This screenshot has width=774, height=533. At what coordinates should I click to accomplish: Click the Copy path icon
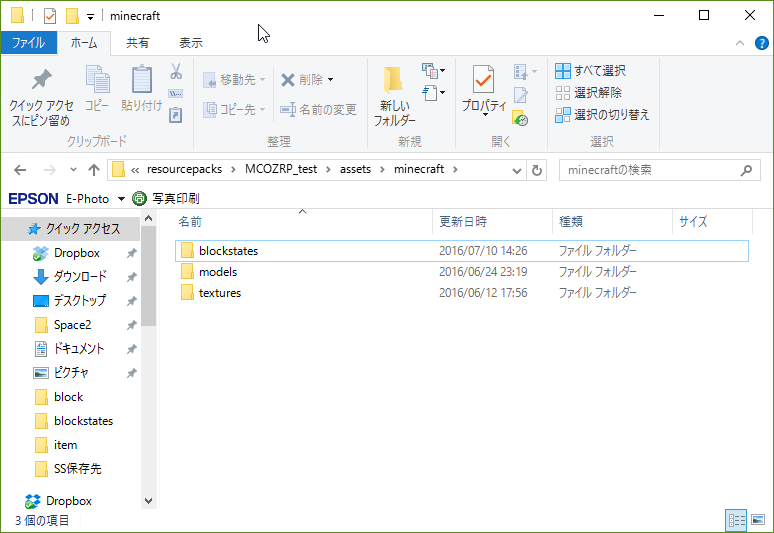[x=176, y=93]
